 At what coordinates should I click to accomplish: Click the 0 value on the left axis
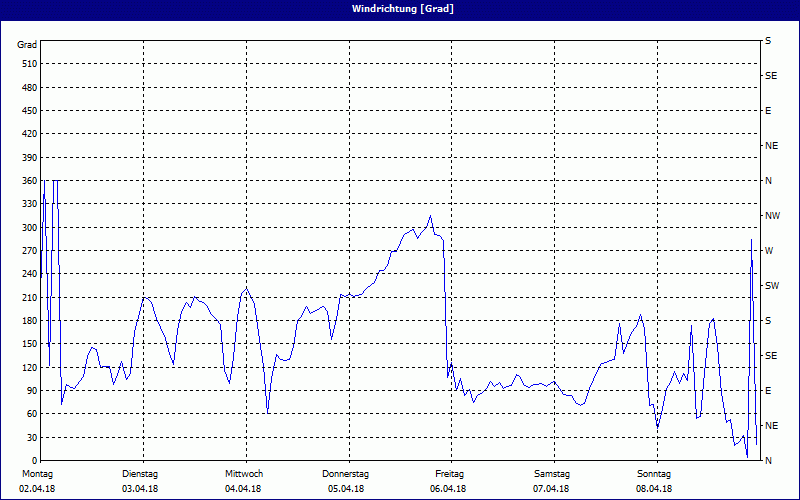click(x=33, y=460)
